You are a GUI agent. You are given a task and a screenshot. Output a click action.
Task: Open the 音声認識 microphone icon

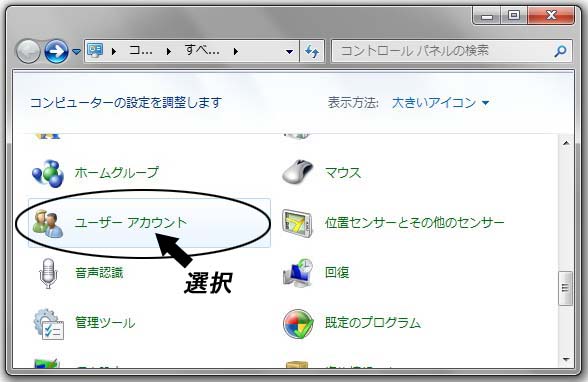click(x=48, y=273)
